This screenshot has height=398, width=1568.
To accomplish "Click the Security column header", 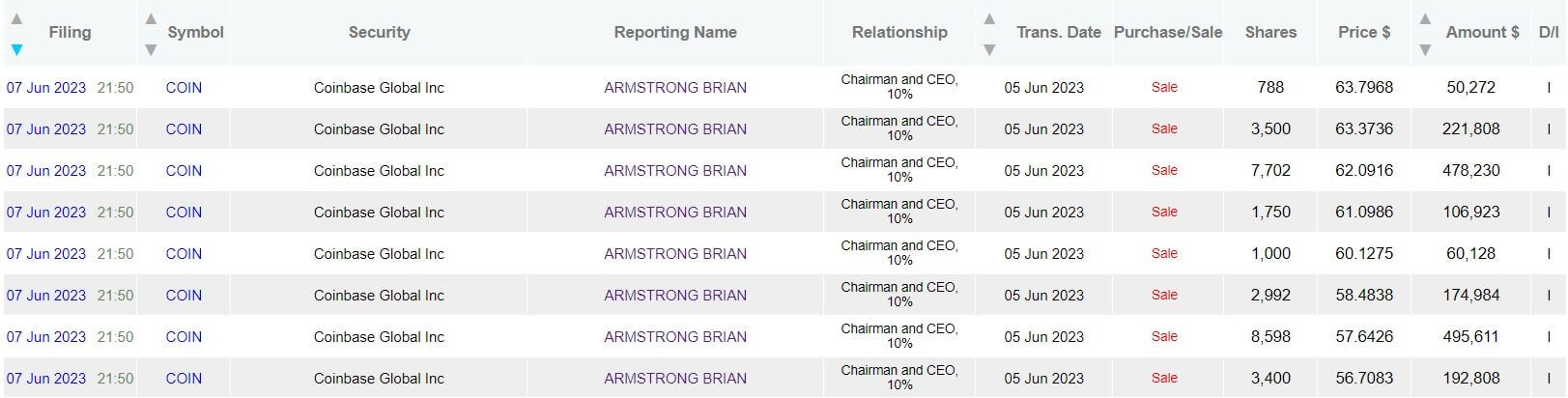I will pos(379,33).
